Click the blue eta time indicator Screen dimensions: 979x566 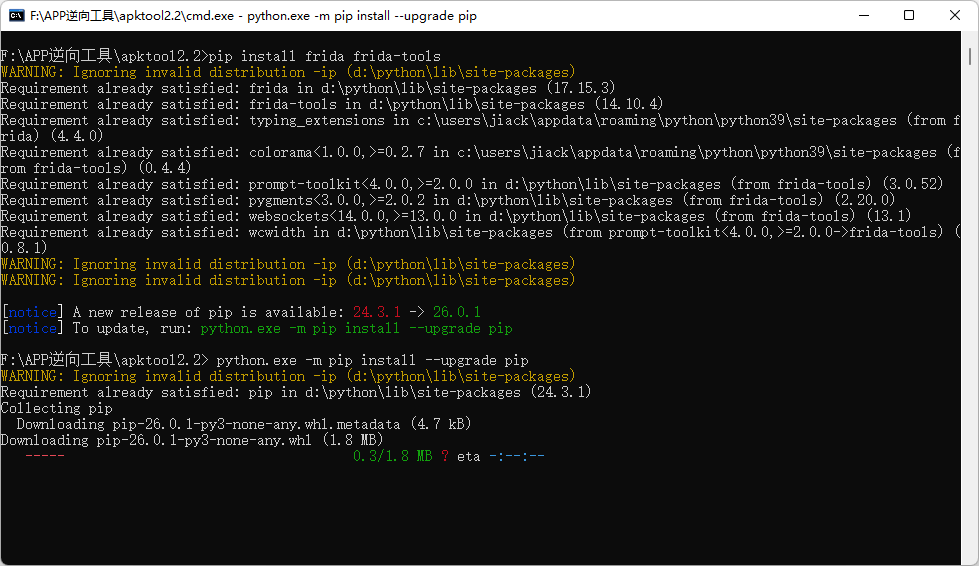[x=516, y=456]
